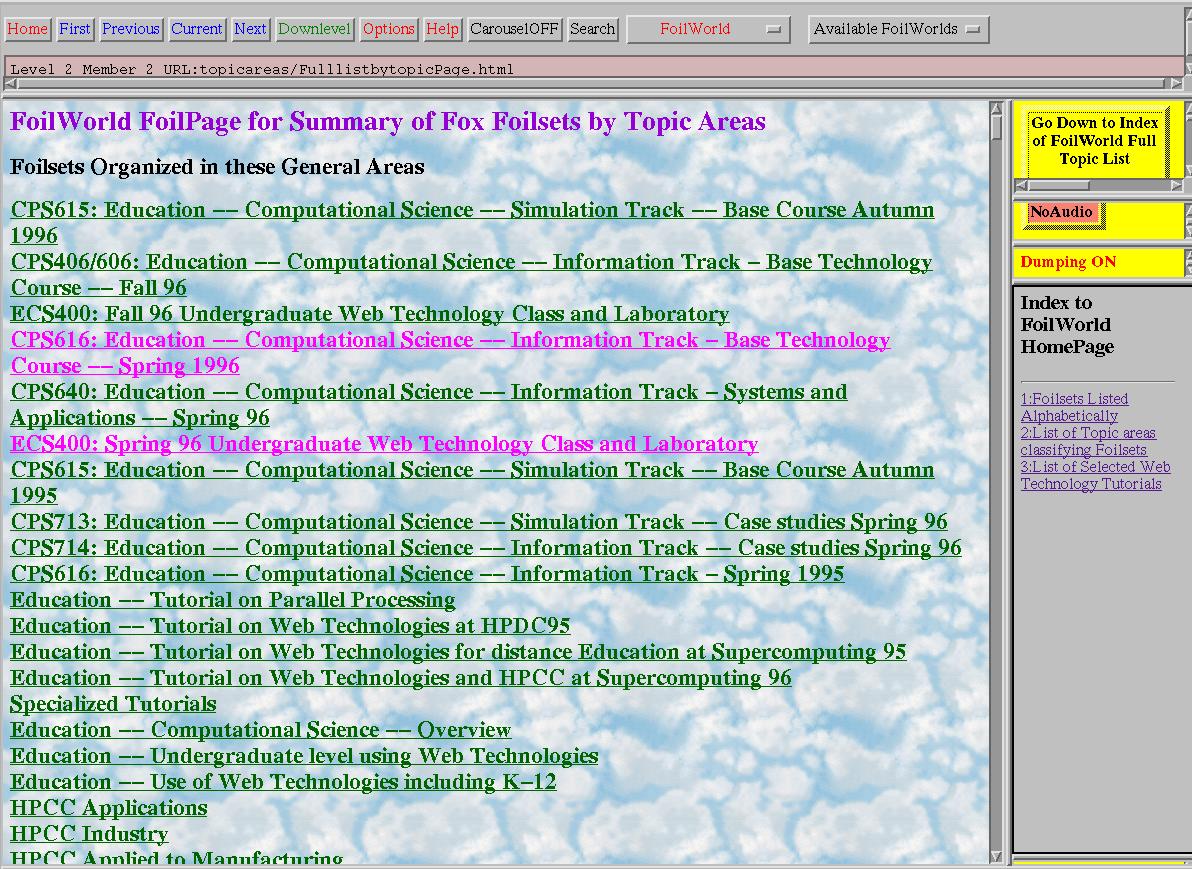
Task: Open the distance Education at Supercomputing 95 tutorial link
Action: [458, 652]
